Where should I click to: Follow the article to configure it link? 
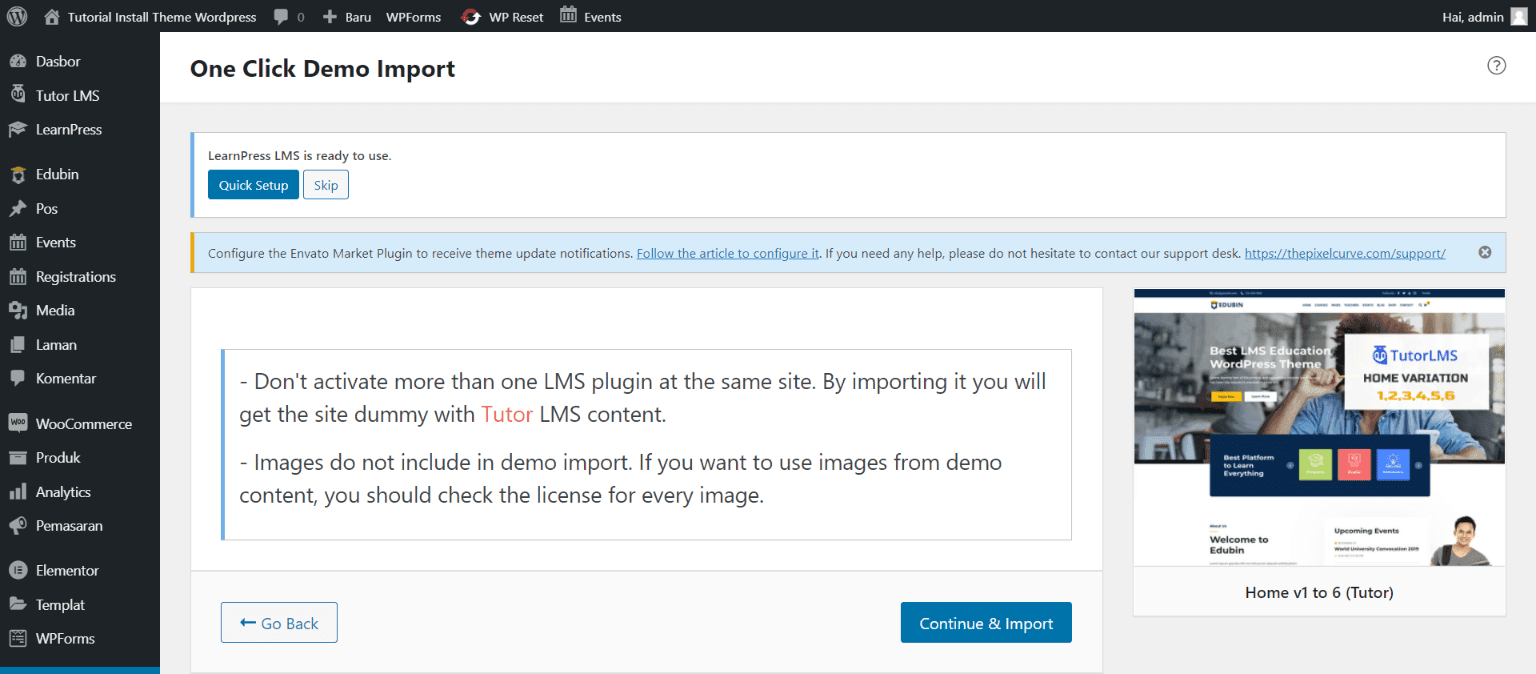[x=728, y=253]
